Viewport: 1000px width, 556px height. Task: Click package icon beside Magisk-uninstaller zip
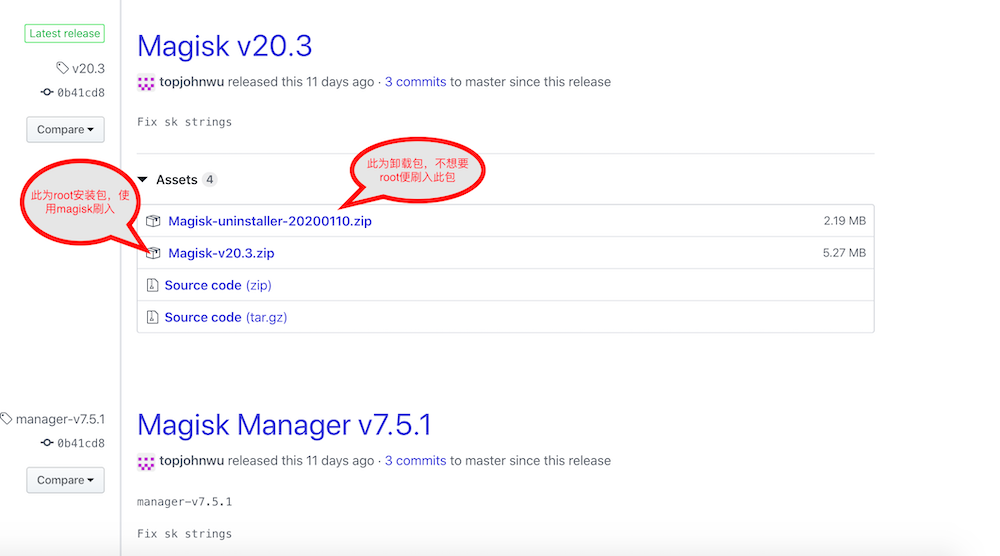click(153, 221)
